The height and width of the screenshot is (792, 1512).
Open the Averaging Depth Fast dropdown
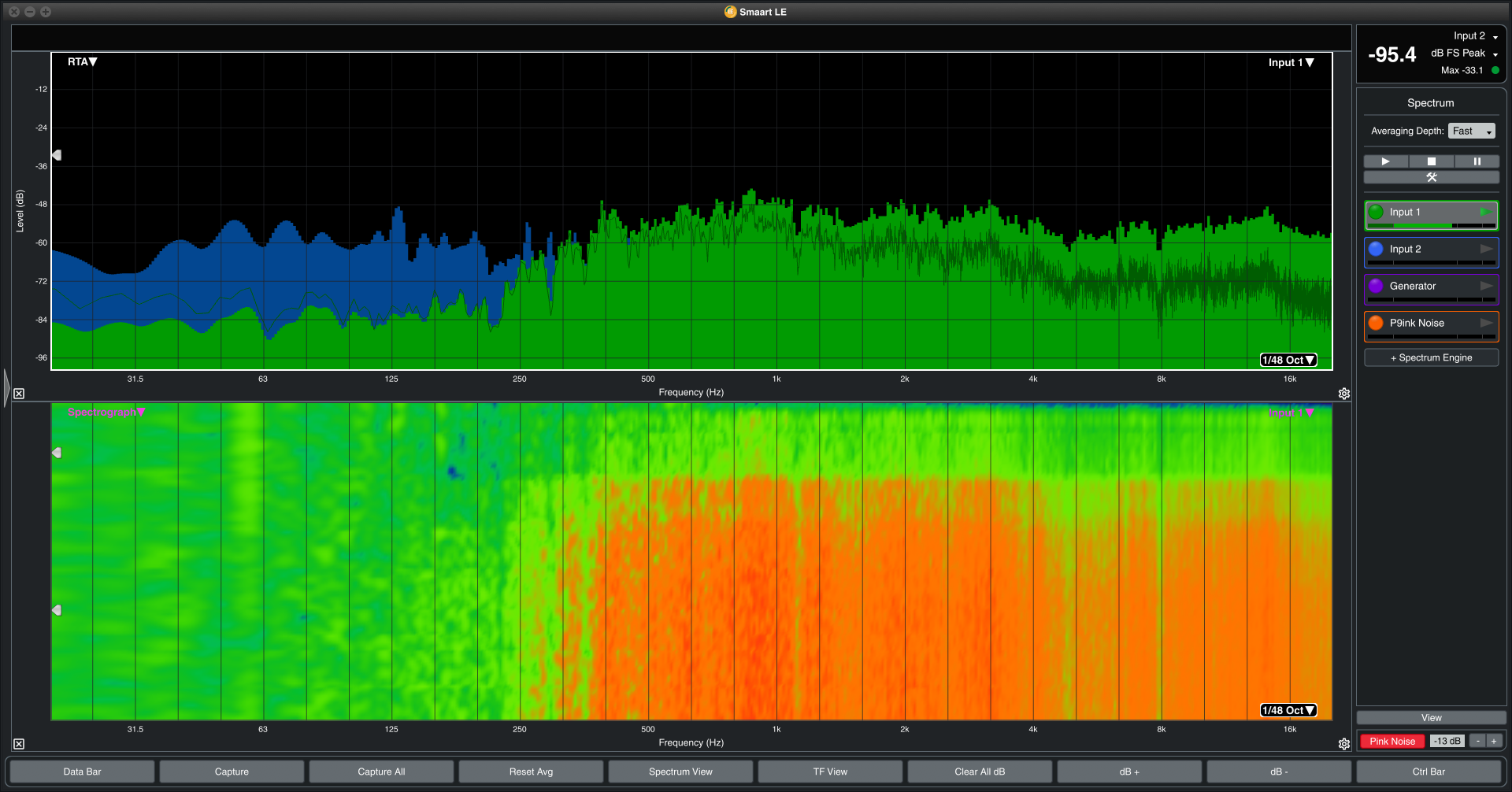coord(1472,131)
